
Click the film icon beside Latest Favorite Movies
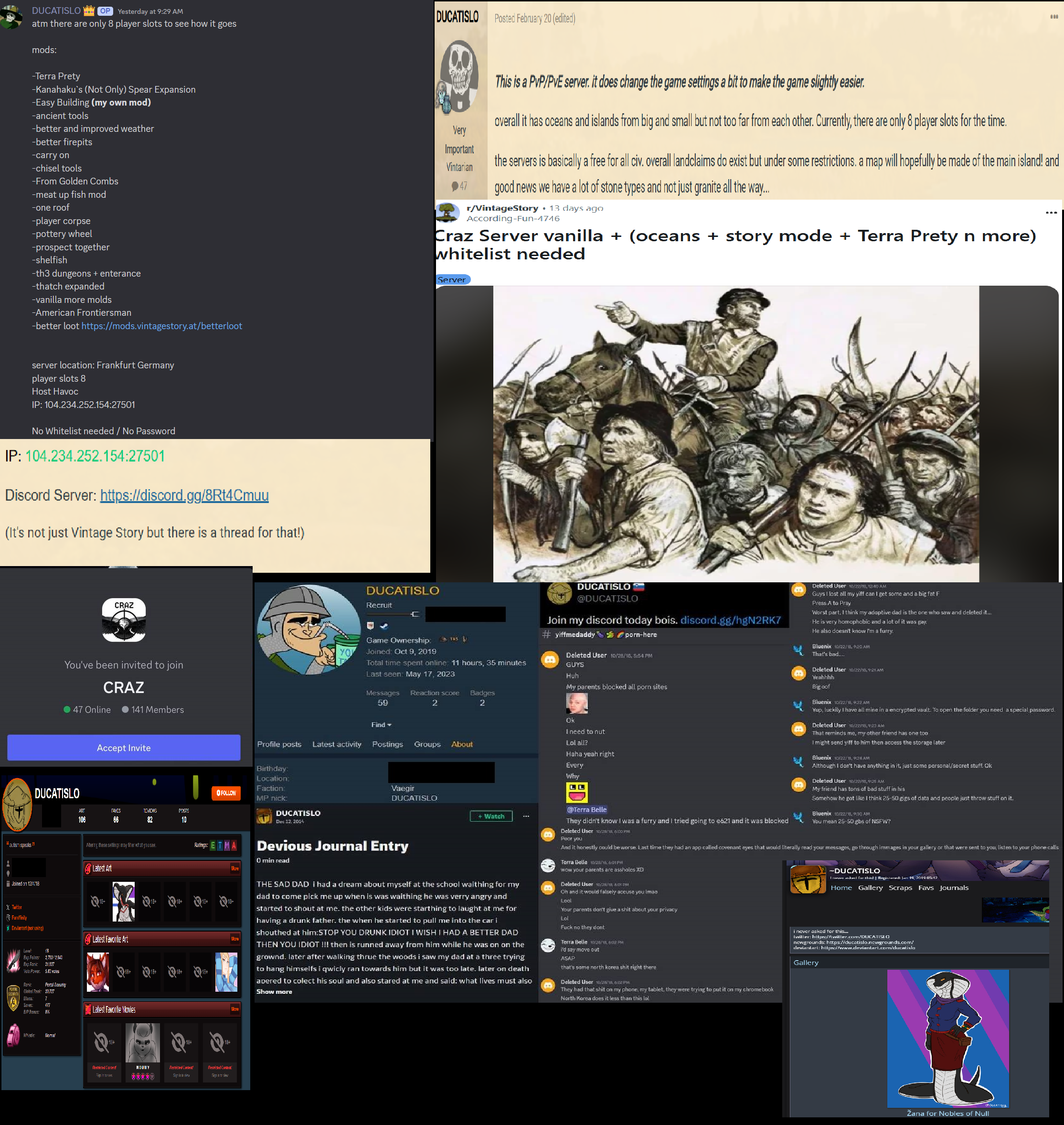click(x=88, y=1009)
